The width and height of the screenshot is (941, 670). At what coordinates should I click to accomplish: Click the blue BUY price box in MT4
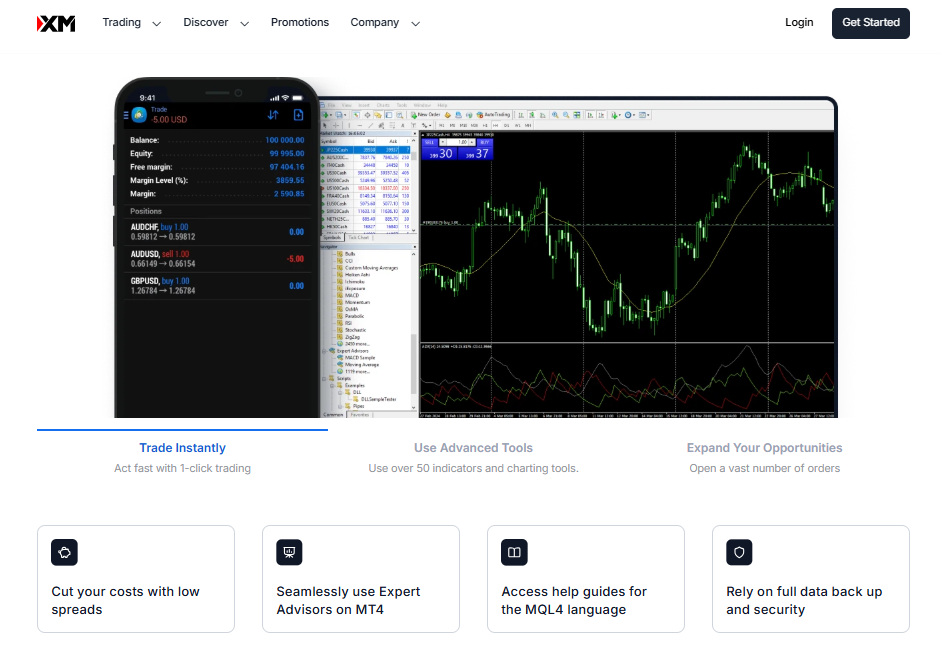click(475, 150)
